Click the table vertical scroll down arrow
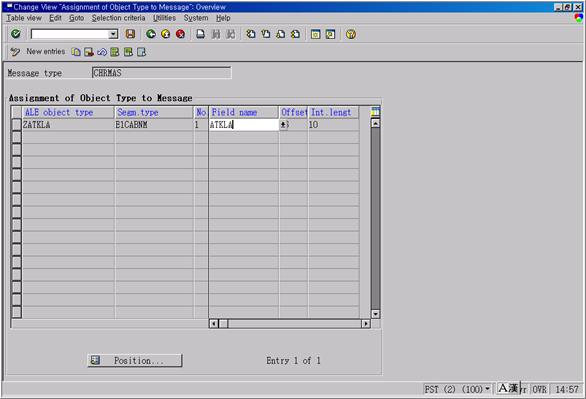Viewport: 586px width, 399px height. point(376,314)
